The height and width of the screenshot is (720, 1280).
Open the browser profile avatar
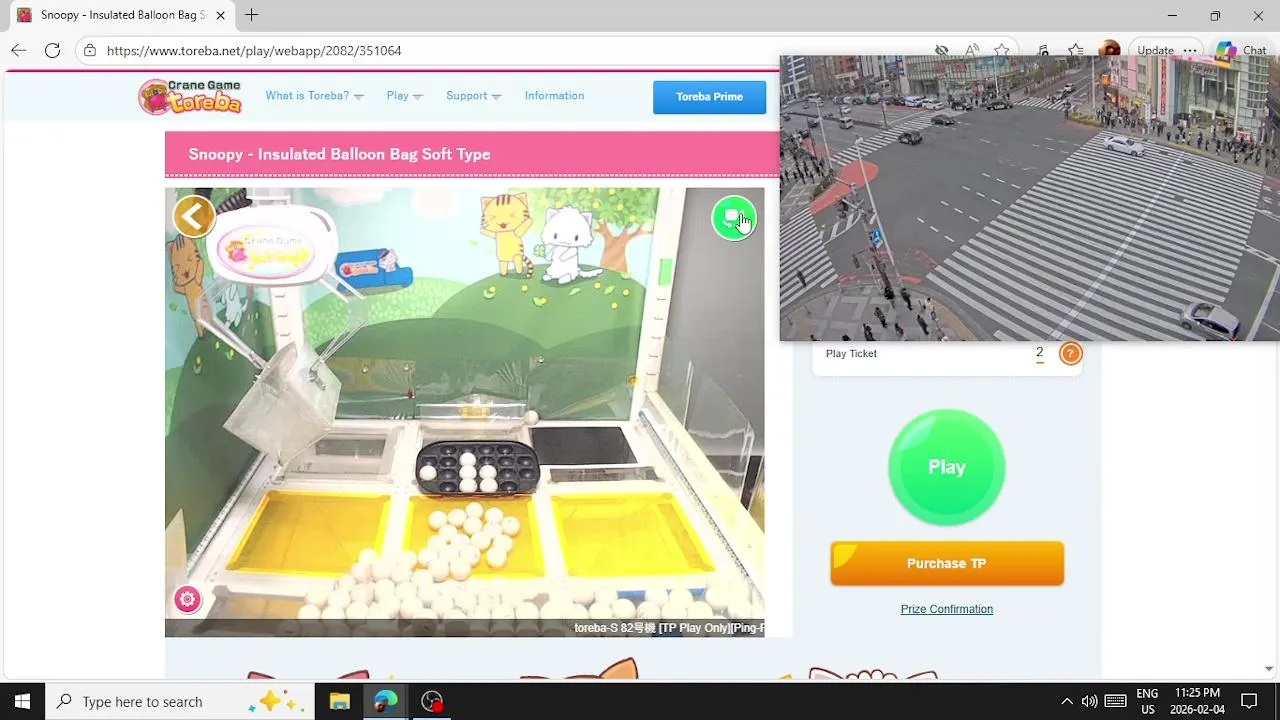tap(1109, 50)
